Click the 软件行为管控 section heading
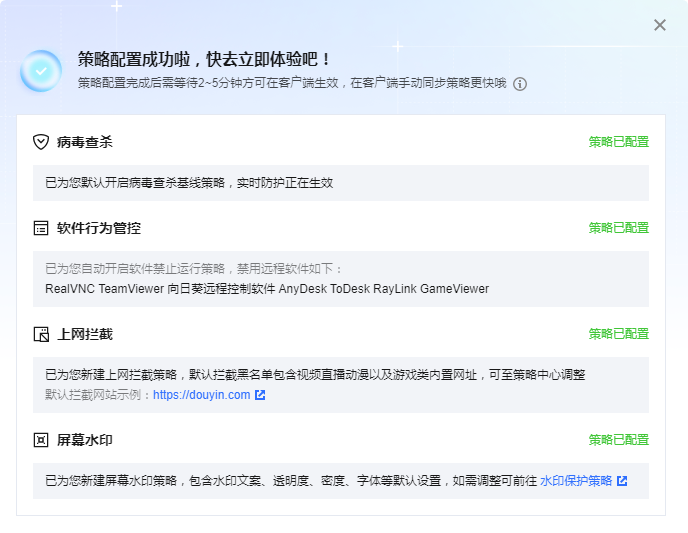Image resolution: width=688 pixels, height=533 pixels. pos(99,228)
